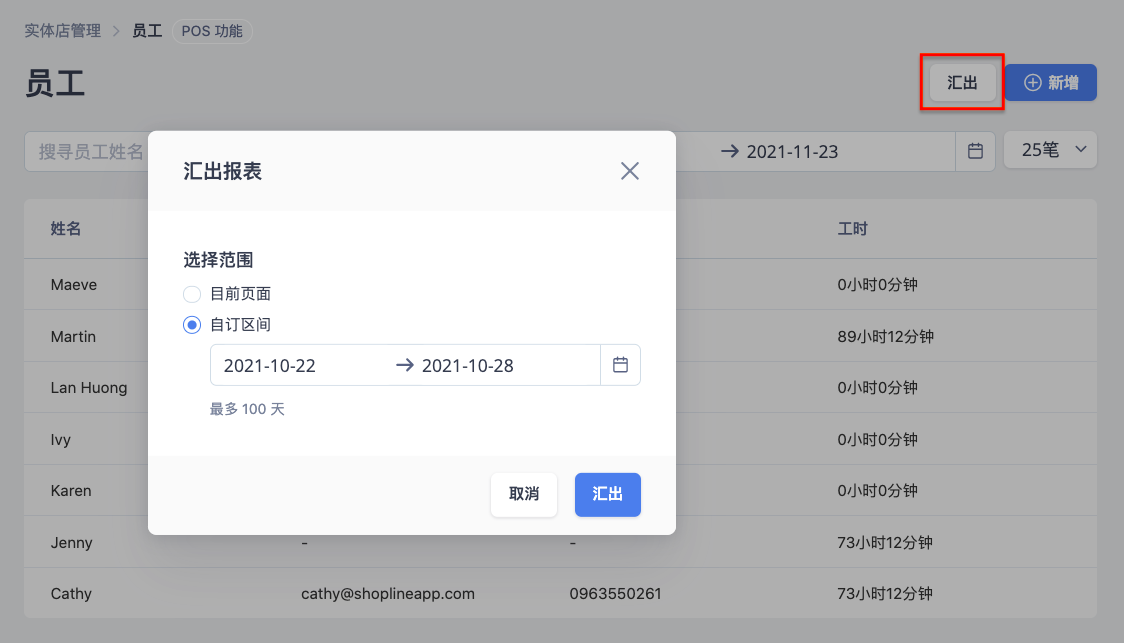This screenshot has height=643, width=1124.
Task: Click email cathy@shoplineapp.com
Action: click(388, 594)
